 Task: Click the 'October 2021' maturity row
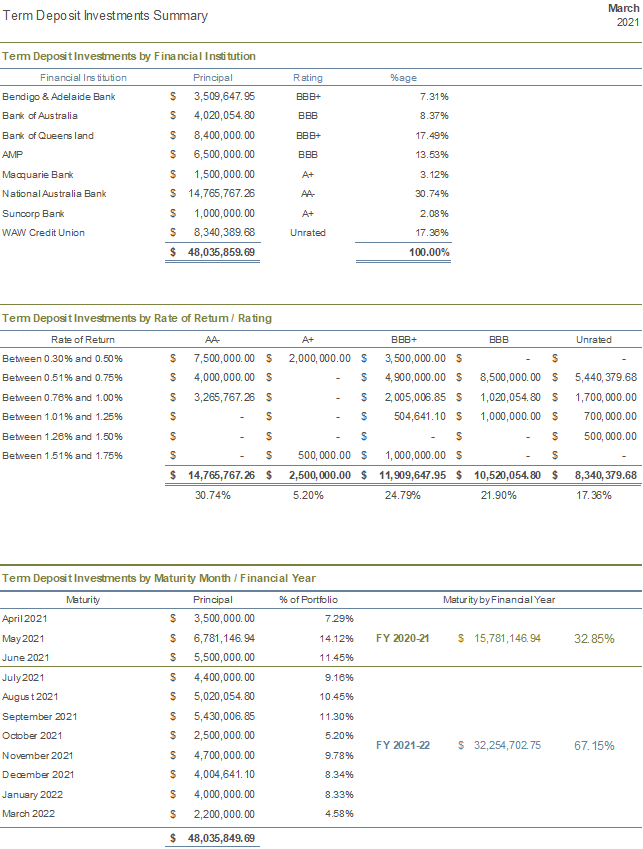(32, 736)
